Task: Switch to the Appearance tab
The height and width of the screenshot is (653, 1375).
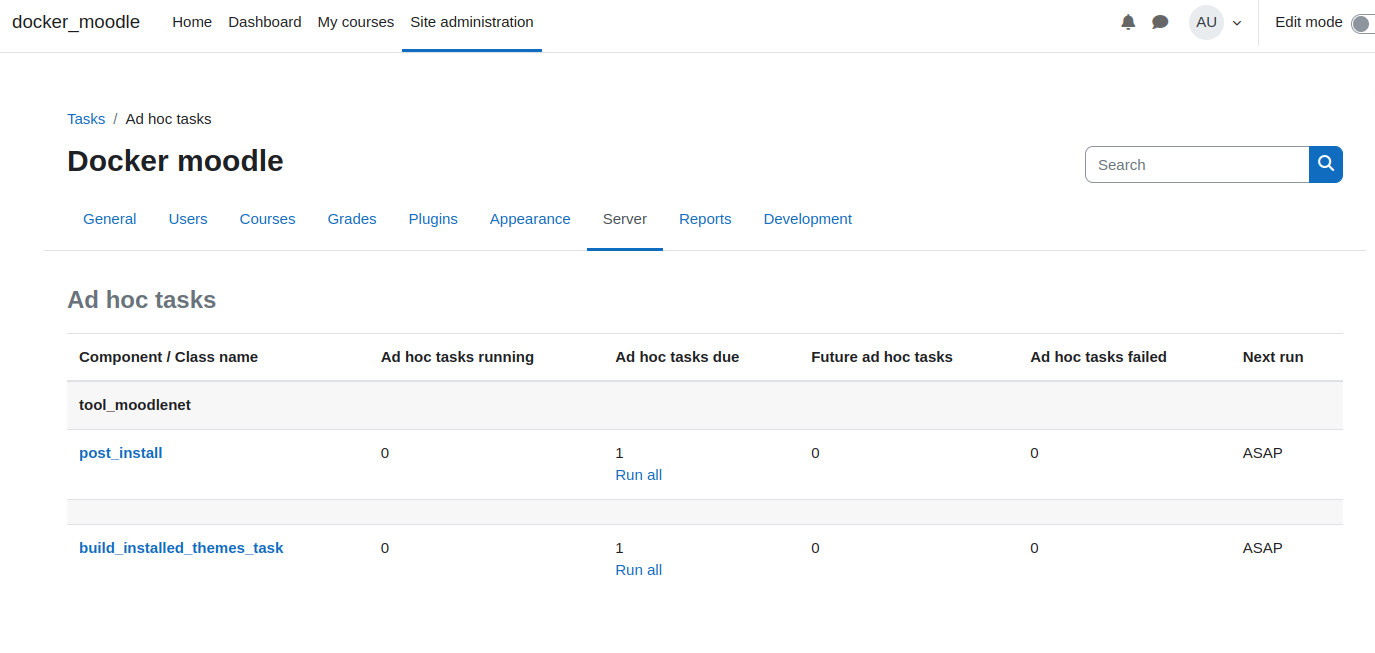Action: point(530,219)
